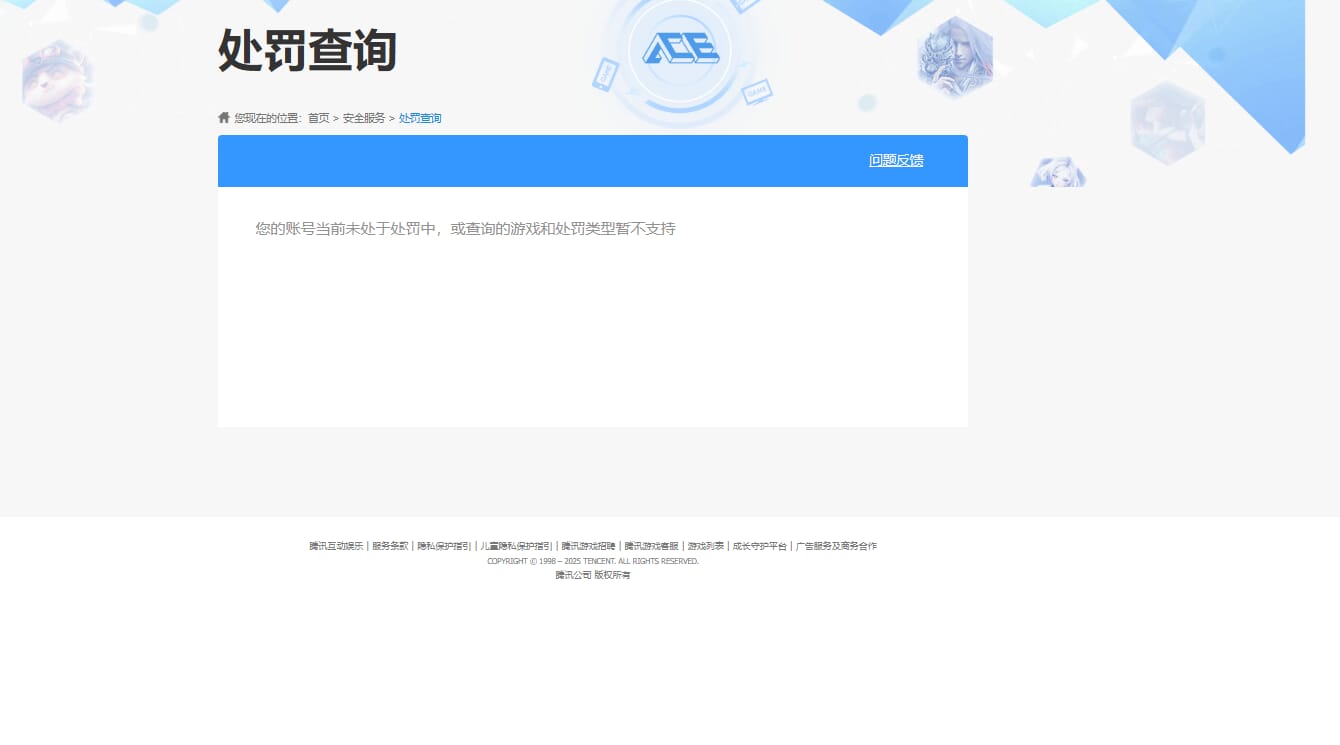Open the 问题反馈 feedback link
The width and height of the screenshot is (1340, 745).
pyautogui.click(x=896, y=160)
